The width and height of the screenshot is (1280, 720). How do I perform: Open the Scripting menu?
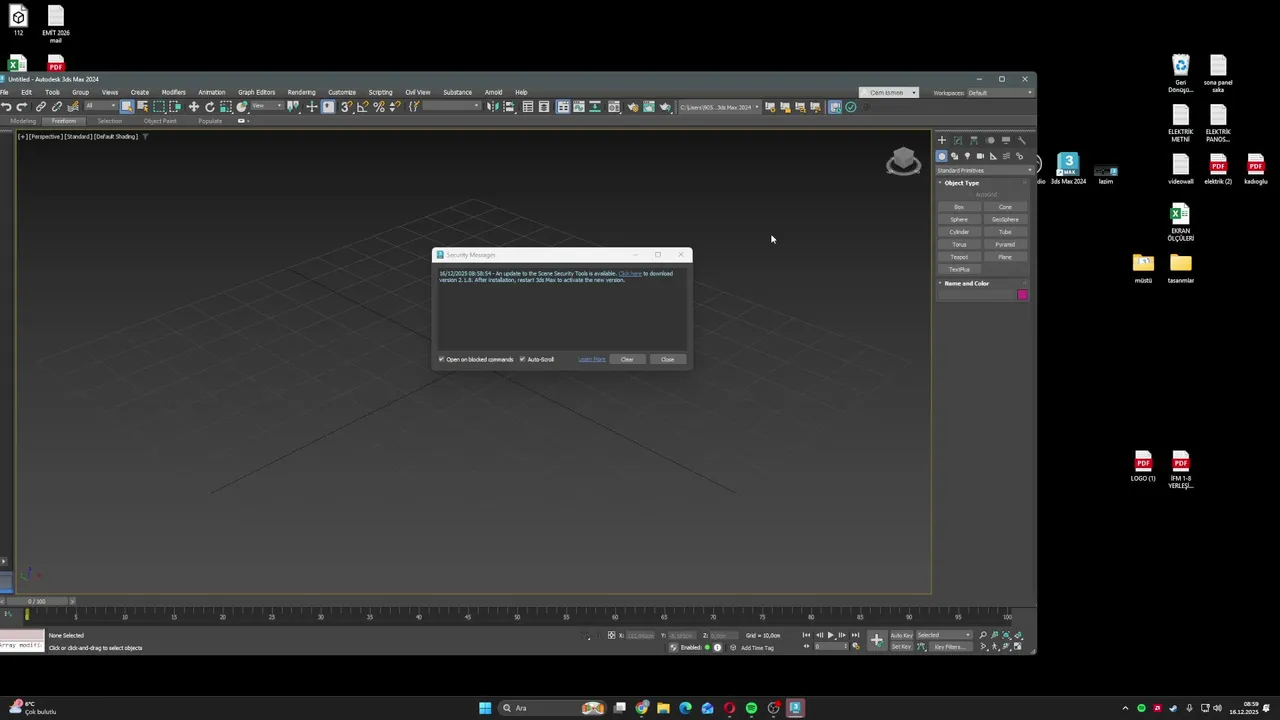coord(380,92)
